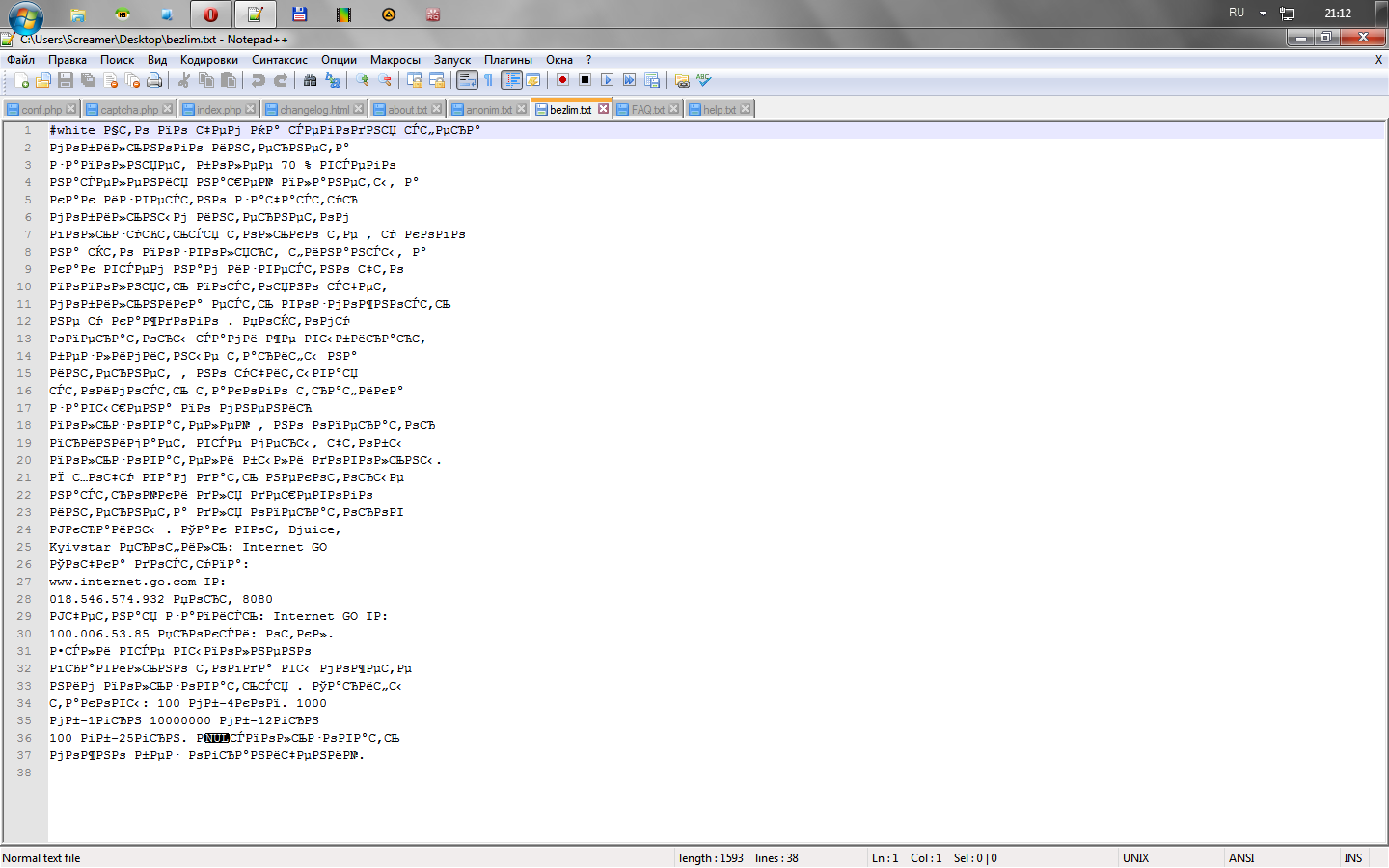Click the Undo arrow icon
Screen dimensions: 1389x868
coord(259,81)
